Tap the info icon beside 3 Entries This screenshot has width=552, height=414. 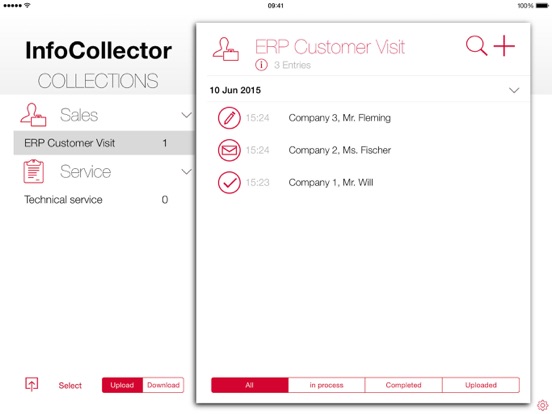coord(261,65)
